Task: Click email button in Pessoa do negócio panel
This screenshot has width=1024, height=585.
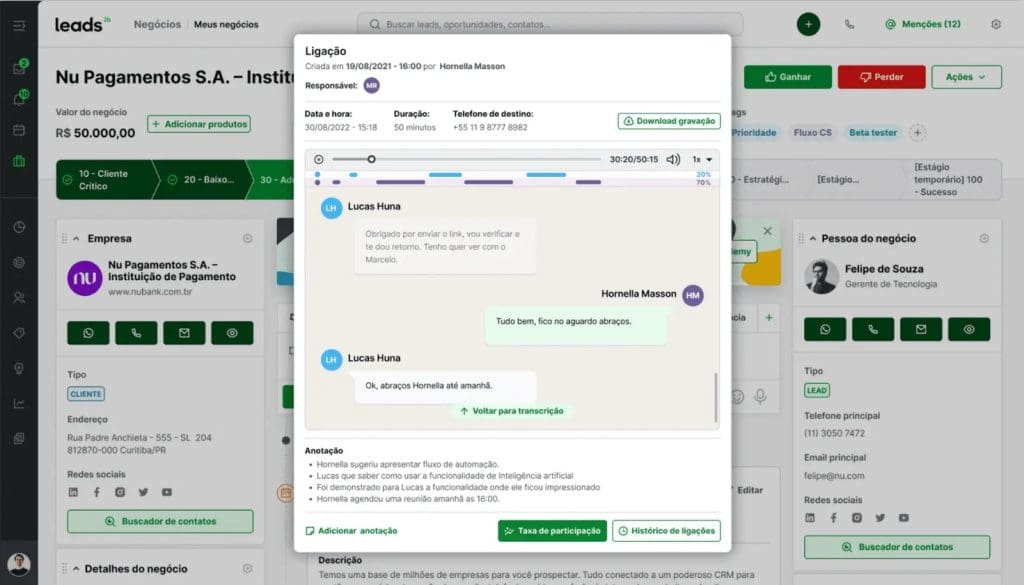Action: pos(921,330)
